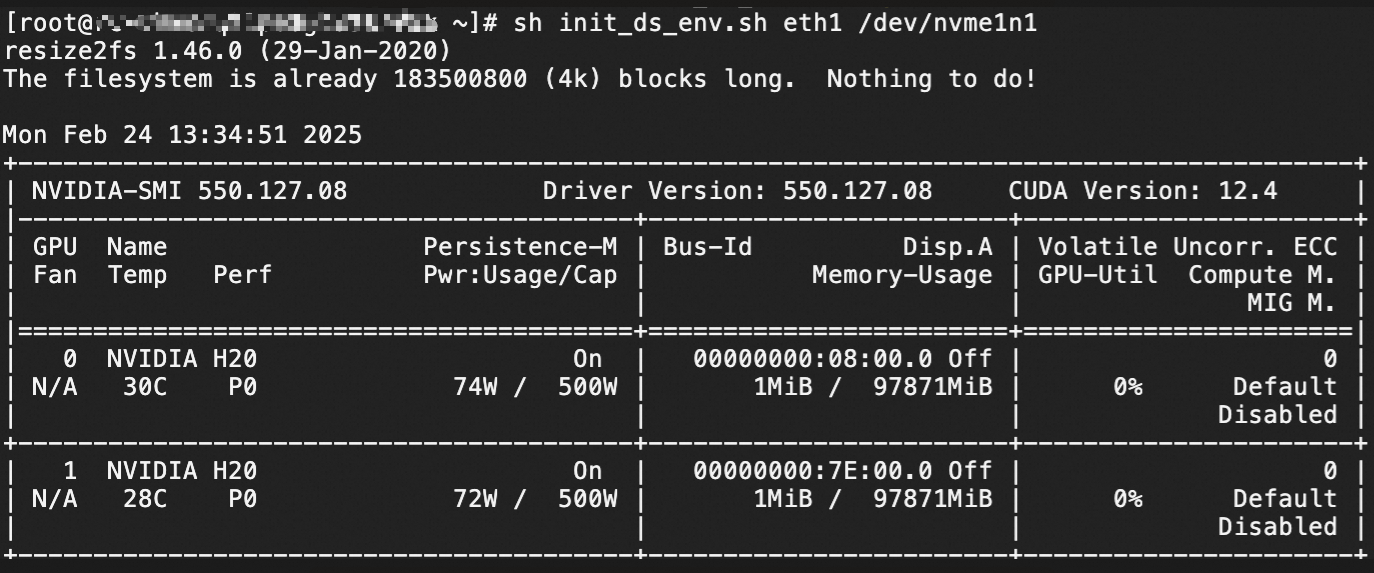The width and height of the screenshot is (1374, 573).
Task: Click GPU 1 NVIDIA H20 name entry
Action: pos(182,470)
